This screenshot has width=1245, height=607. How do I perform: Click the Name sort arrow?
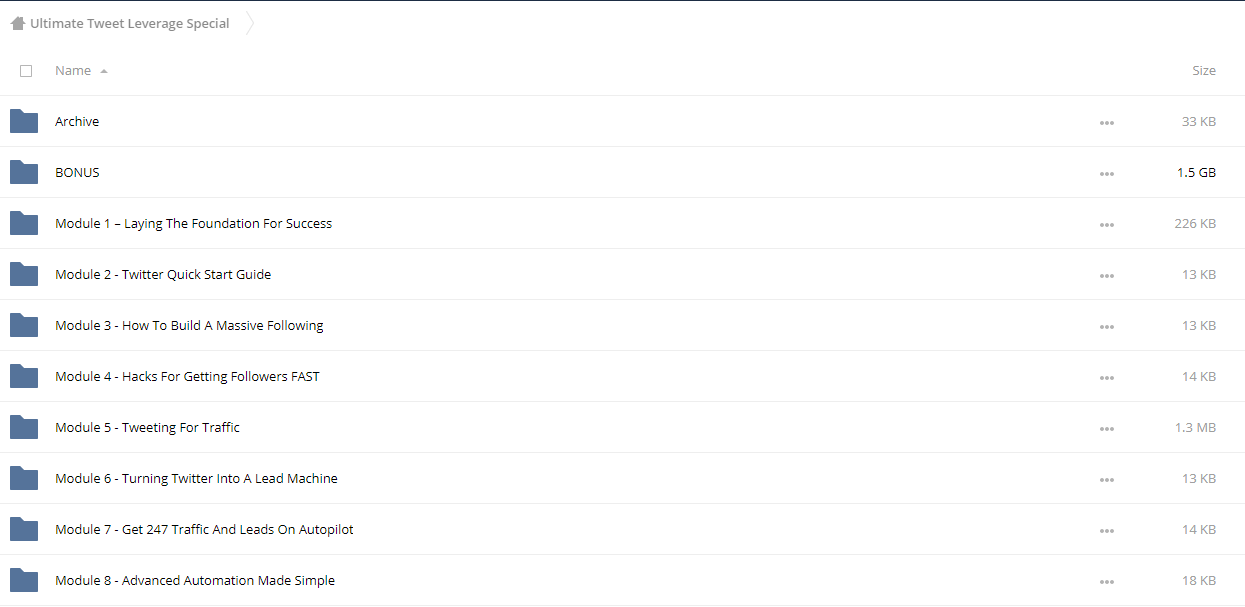(x=104, y=71)
